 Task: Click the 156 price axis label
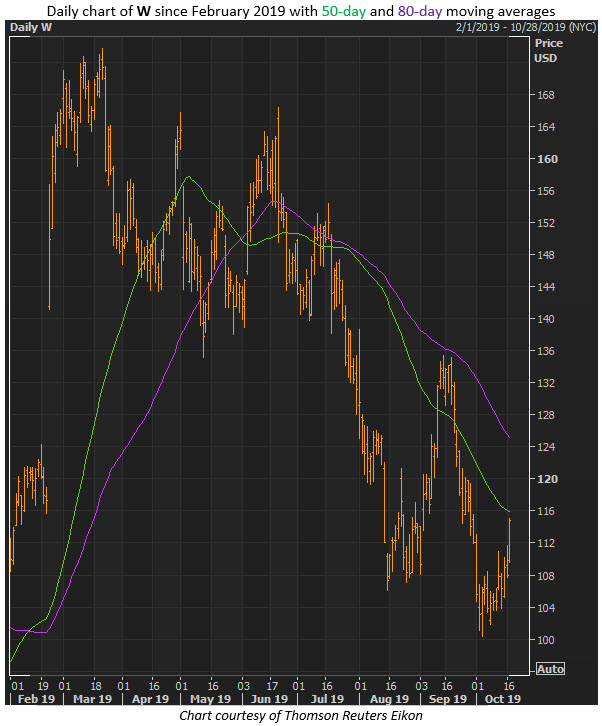tap(545, 191)
